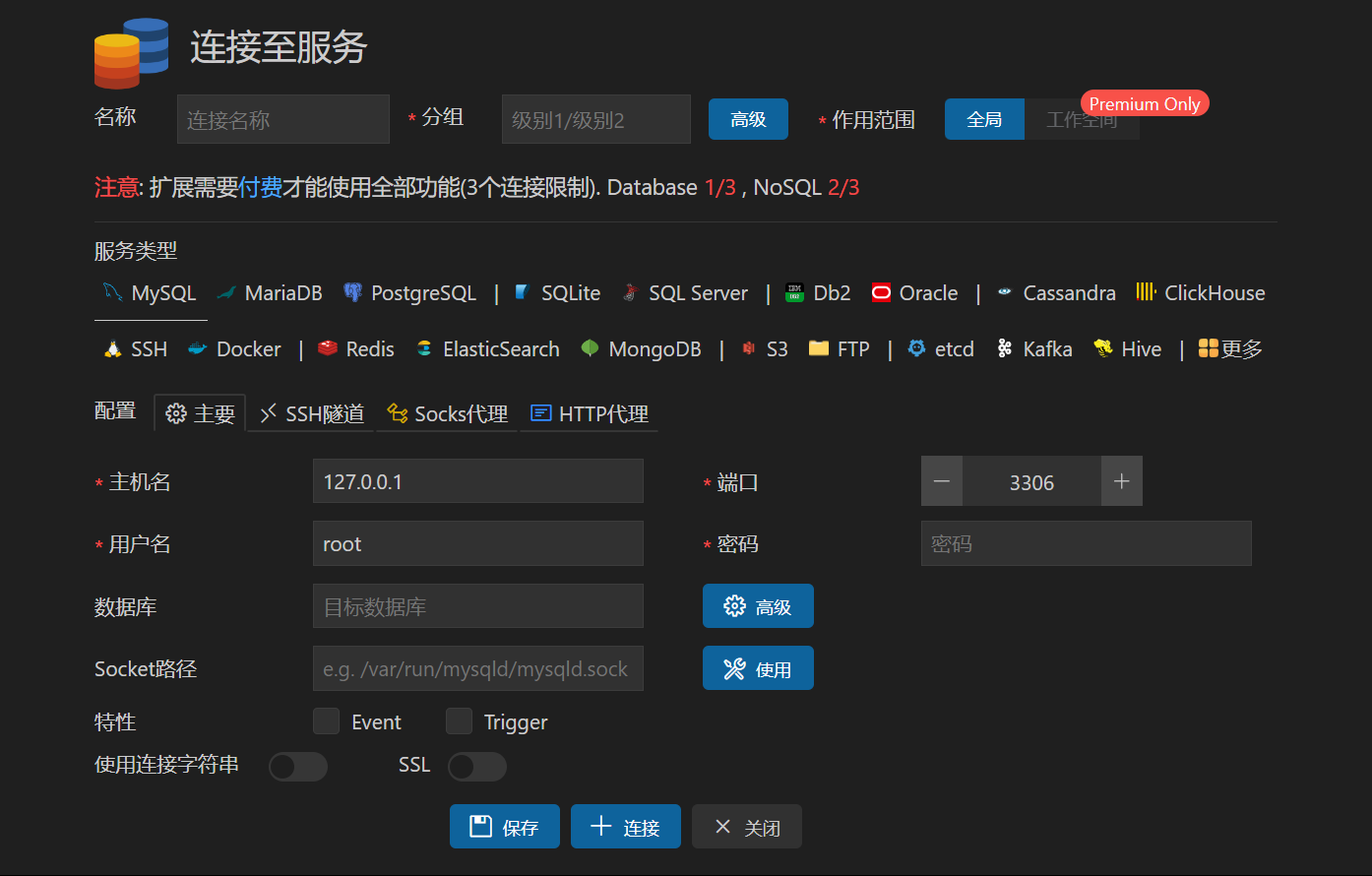The image size is (1372, 876).
Task: Focus the 密码 password field
Action: [1087, 543]
